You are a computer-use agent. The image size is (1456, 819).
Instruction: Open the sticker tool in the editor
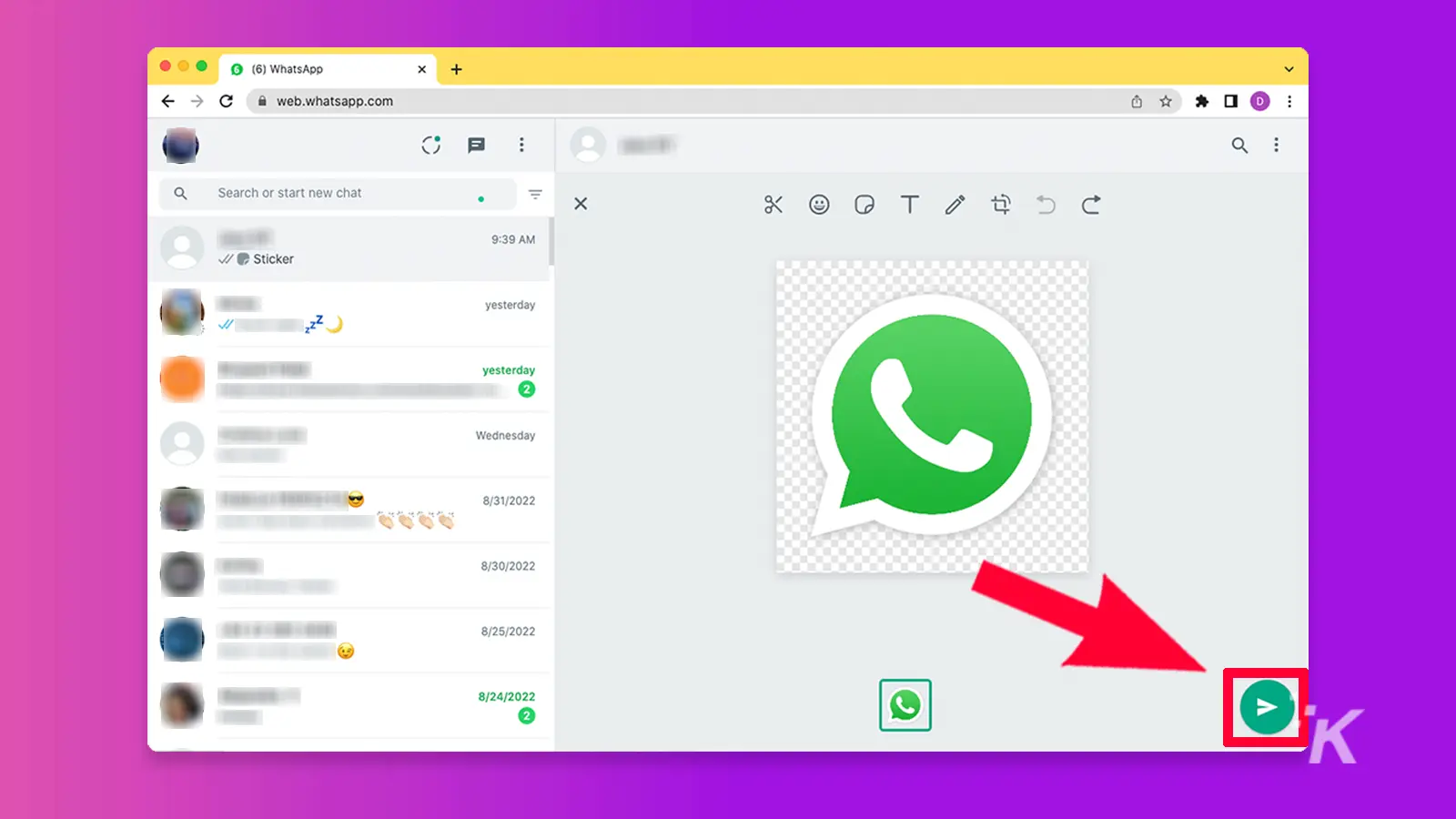pyautogui.click(x=864, y=205)
